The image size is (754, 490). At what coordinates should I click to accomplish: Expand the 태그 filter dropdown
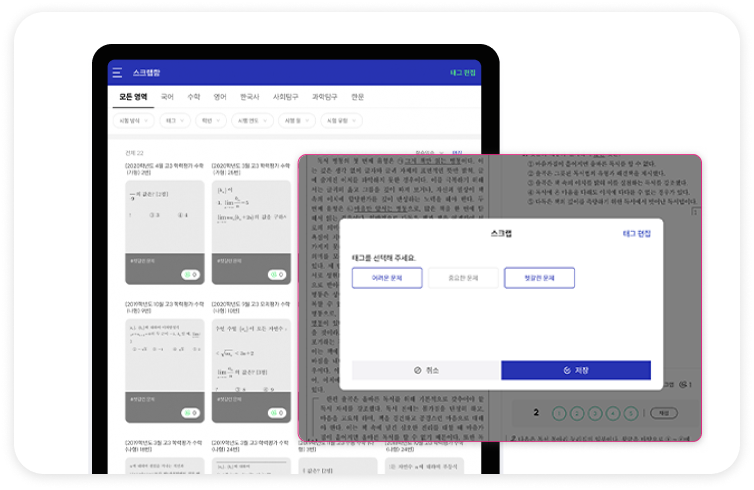[x=173, y=120]
